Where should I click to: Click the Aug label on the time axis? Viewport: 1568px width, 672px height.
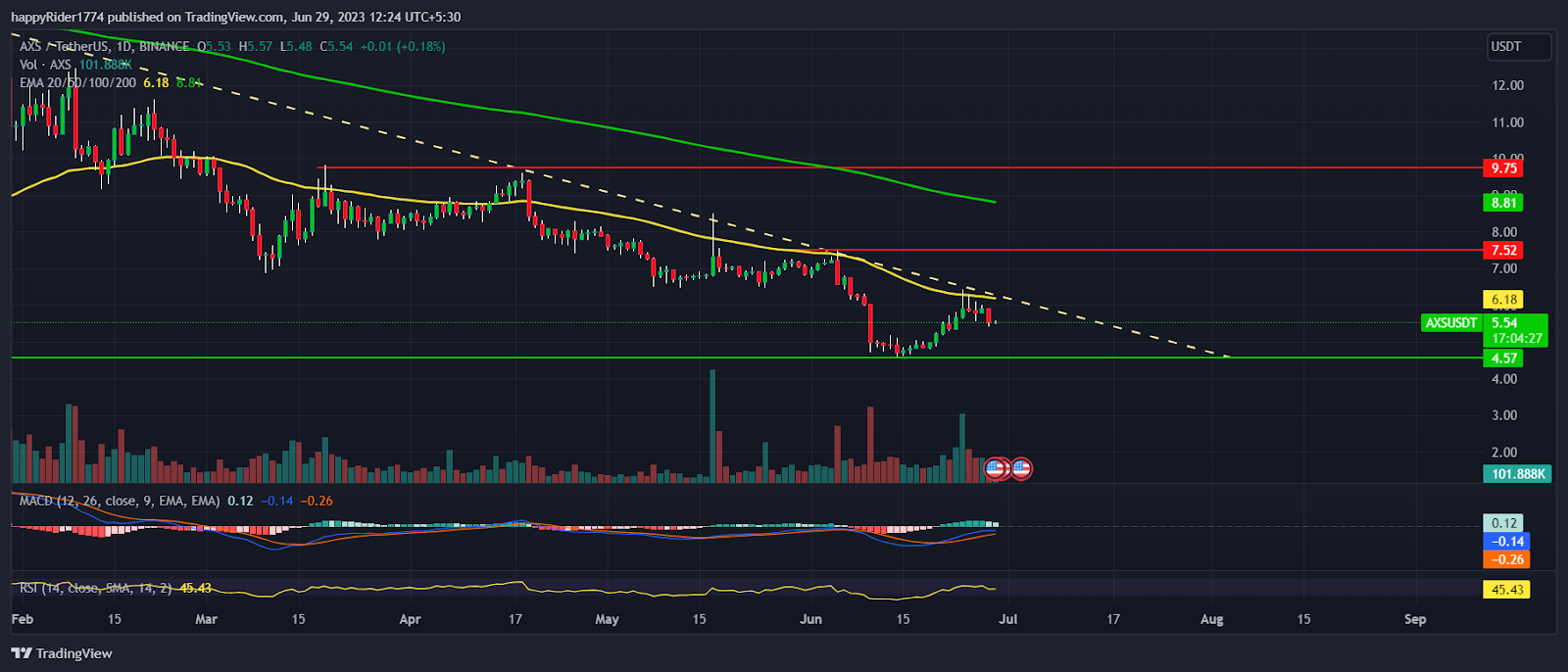1211,619
